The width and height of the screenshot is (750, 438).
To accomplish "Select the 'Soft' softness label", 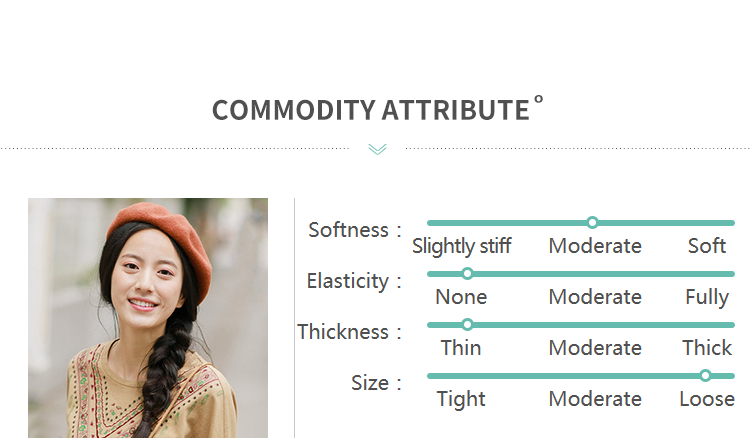I will point(707,246).
